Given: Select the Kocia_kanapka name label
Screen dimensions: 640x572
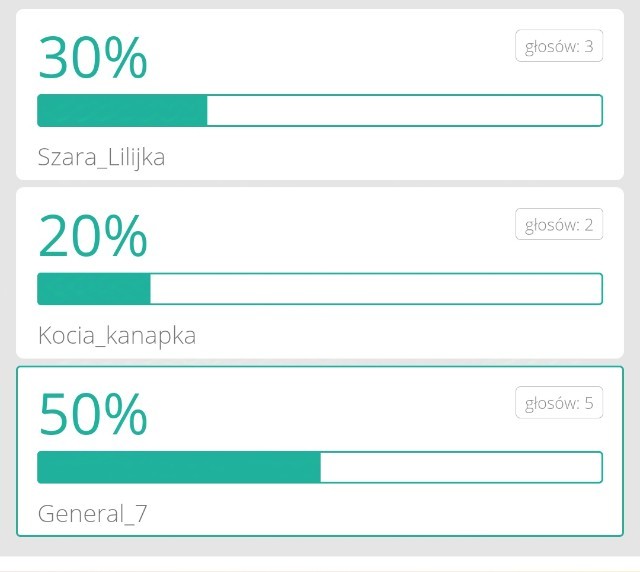Looking at the screenshot, I should coord(116,336).
